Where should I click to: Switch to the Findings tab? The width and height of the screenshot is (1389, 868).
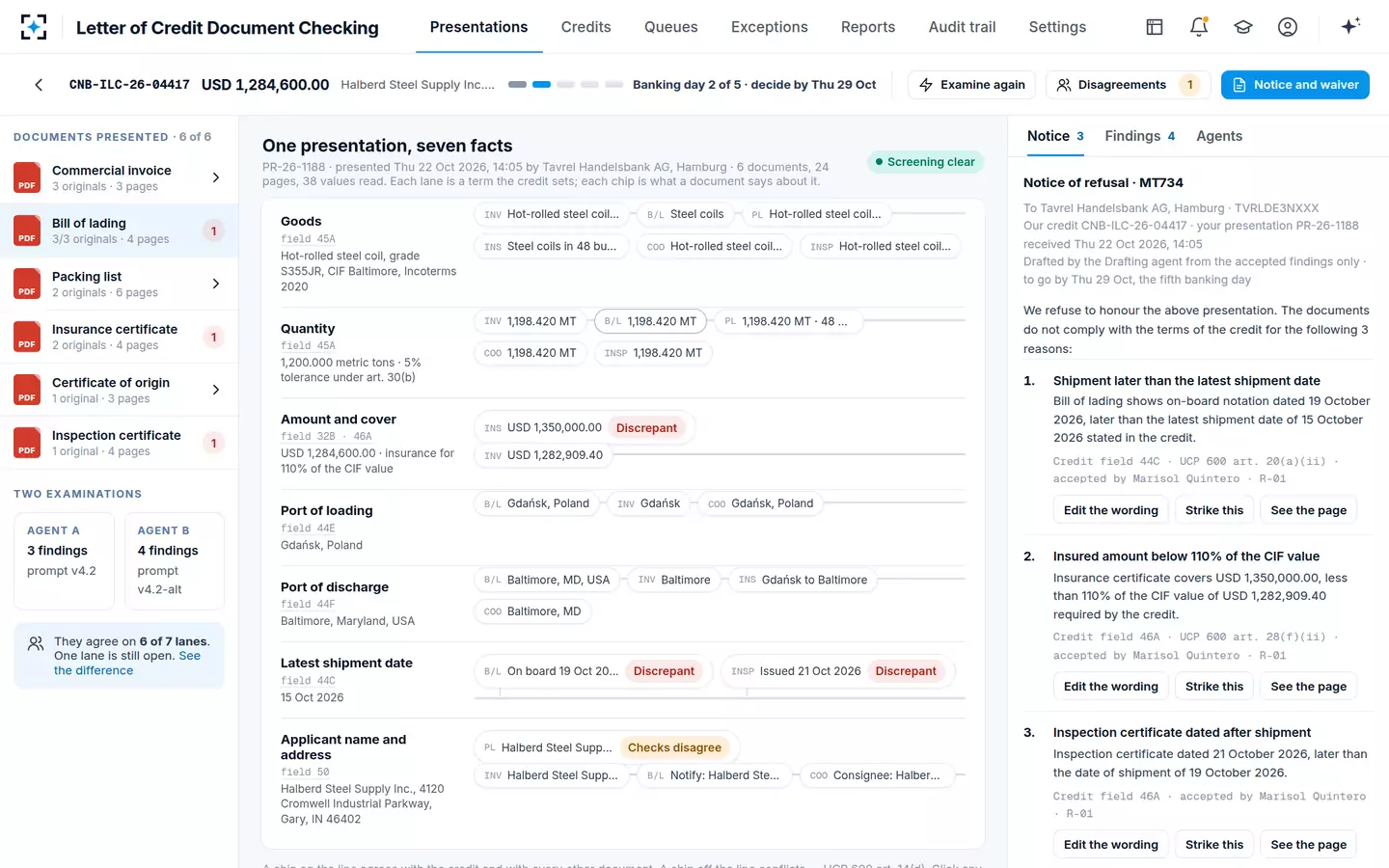[1139, 136]
